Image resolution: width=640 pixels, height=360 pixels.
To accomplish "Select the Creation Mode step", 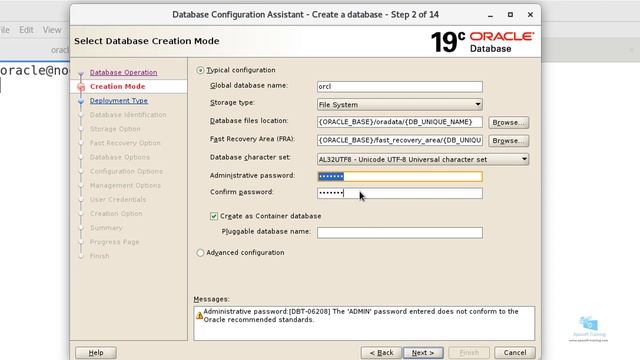I will click(x=118, y=87).
